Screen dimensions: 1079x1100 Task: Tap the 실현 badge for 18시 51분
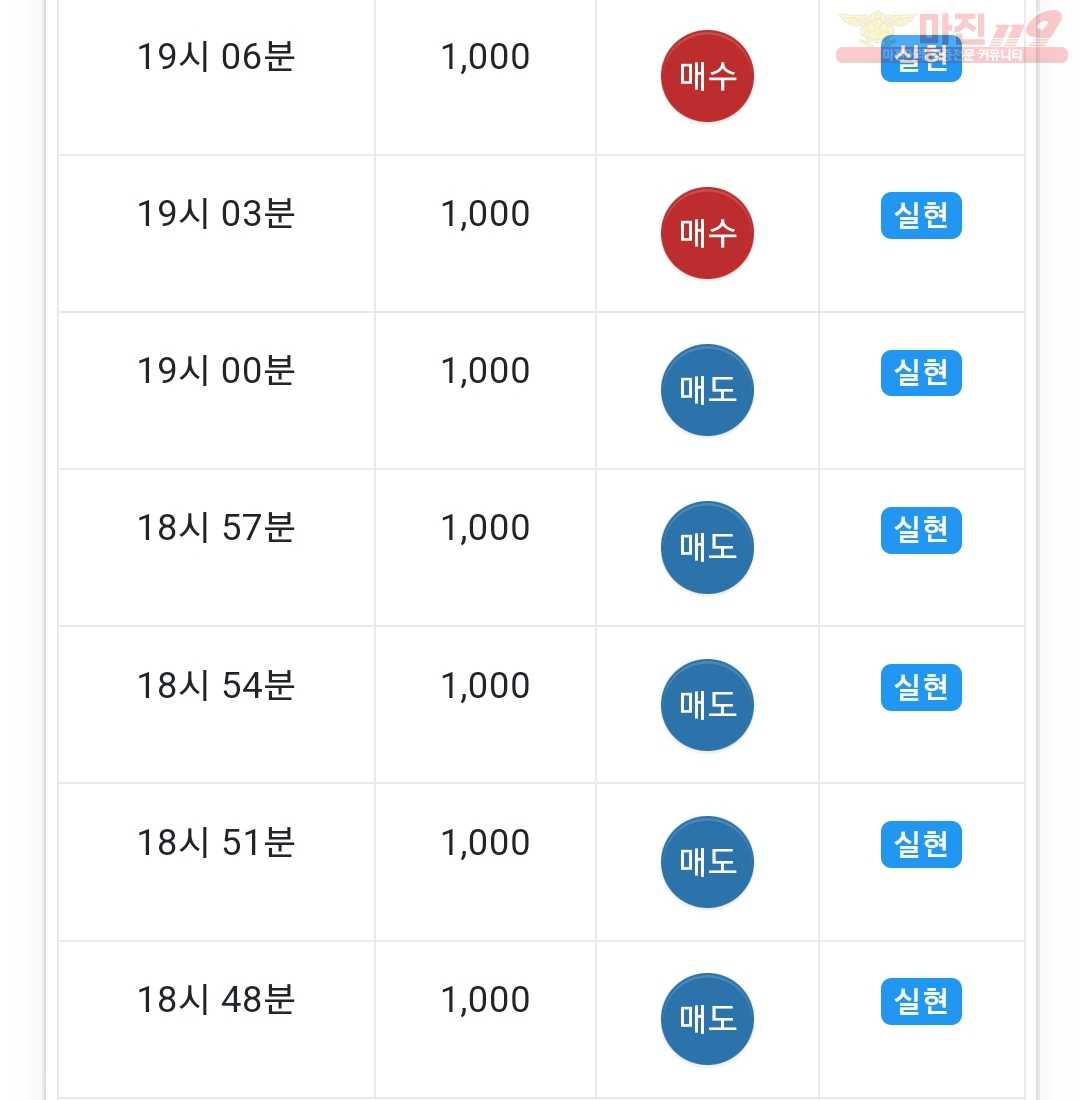pos(921,844)
